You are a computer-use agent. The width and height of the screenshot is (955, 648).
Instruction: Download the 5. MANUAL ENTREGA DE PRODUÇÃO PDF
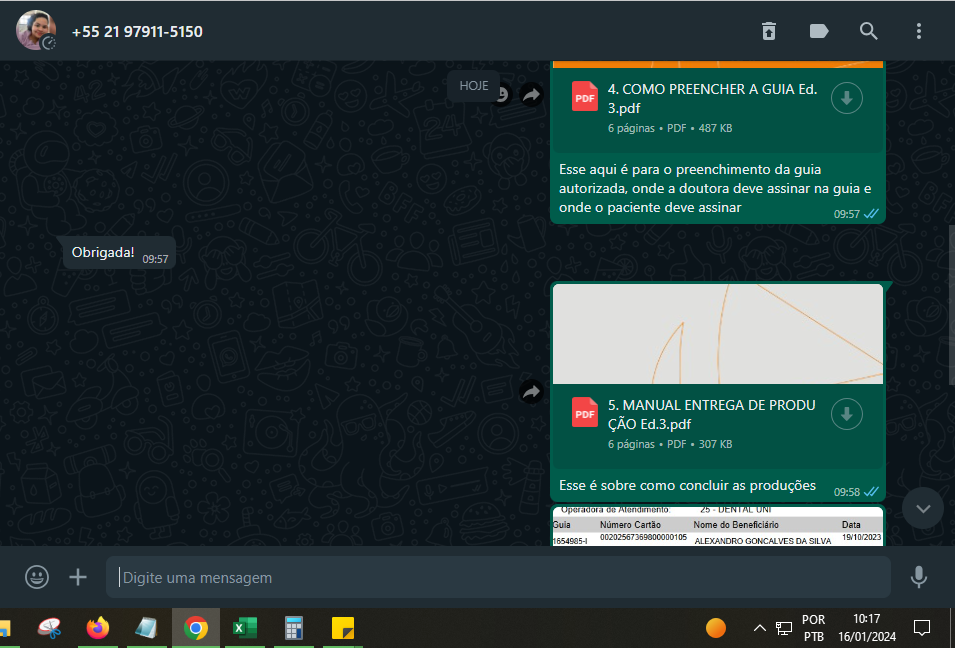(x=847, y=414)
